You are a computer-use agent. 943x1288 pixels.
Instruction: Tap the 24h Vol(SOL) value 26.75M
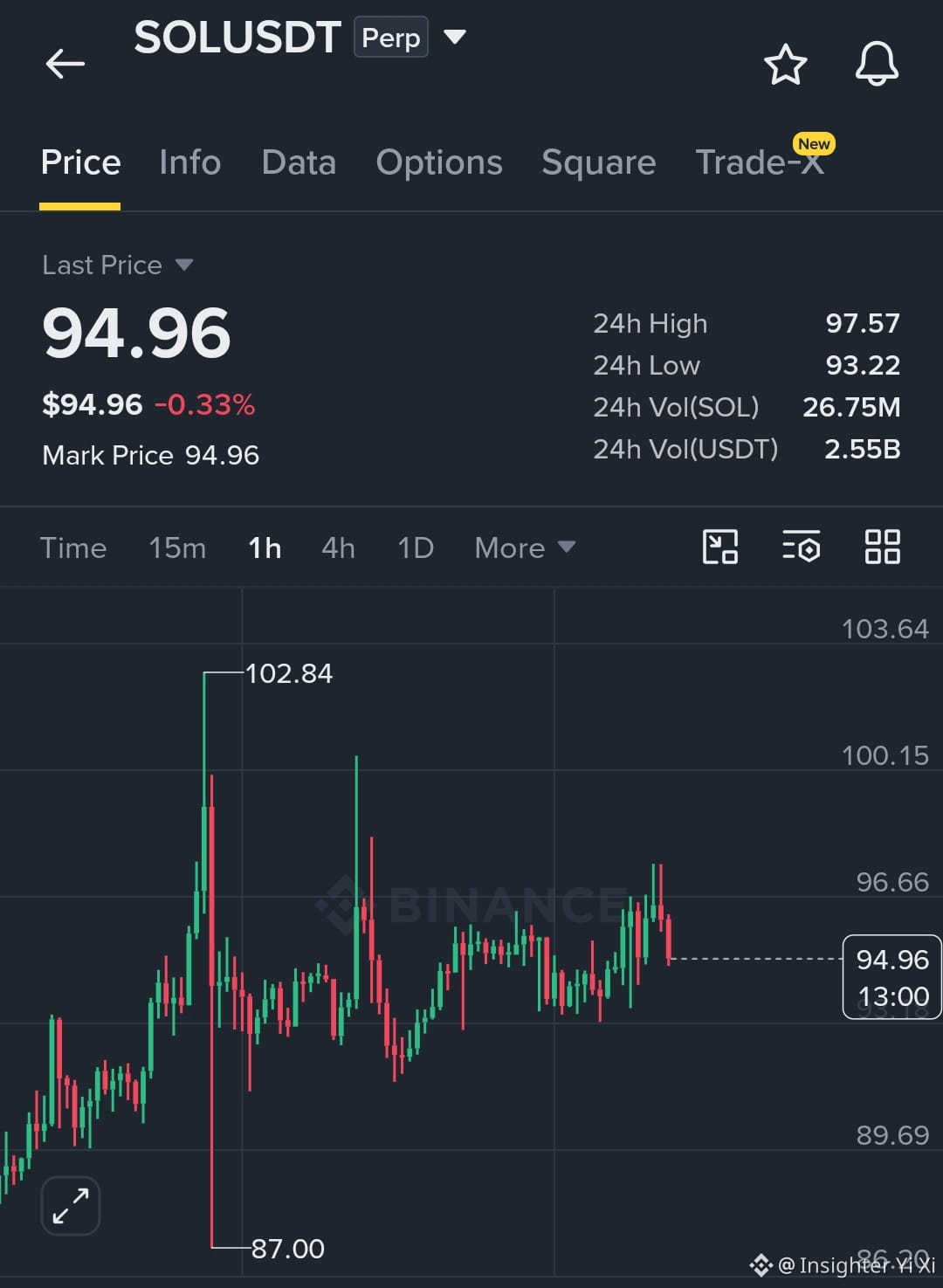point(851,407)
